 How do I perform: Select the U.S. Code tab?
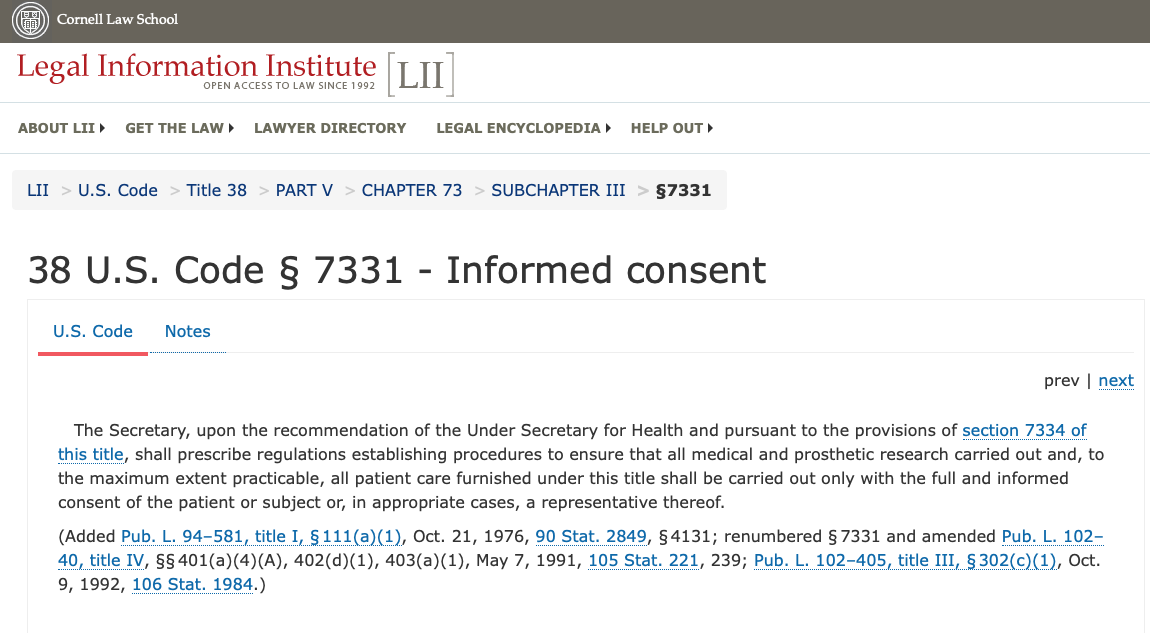93,332
